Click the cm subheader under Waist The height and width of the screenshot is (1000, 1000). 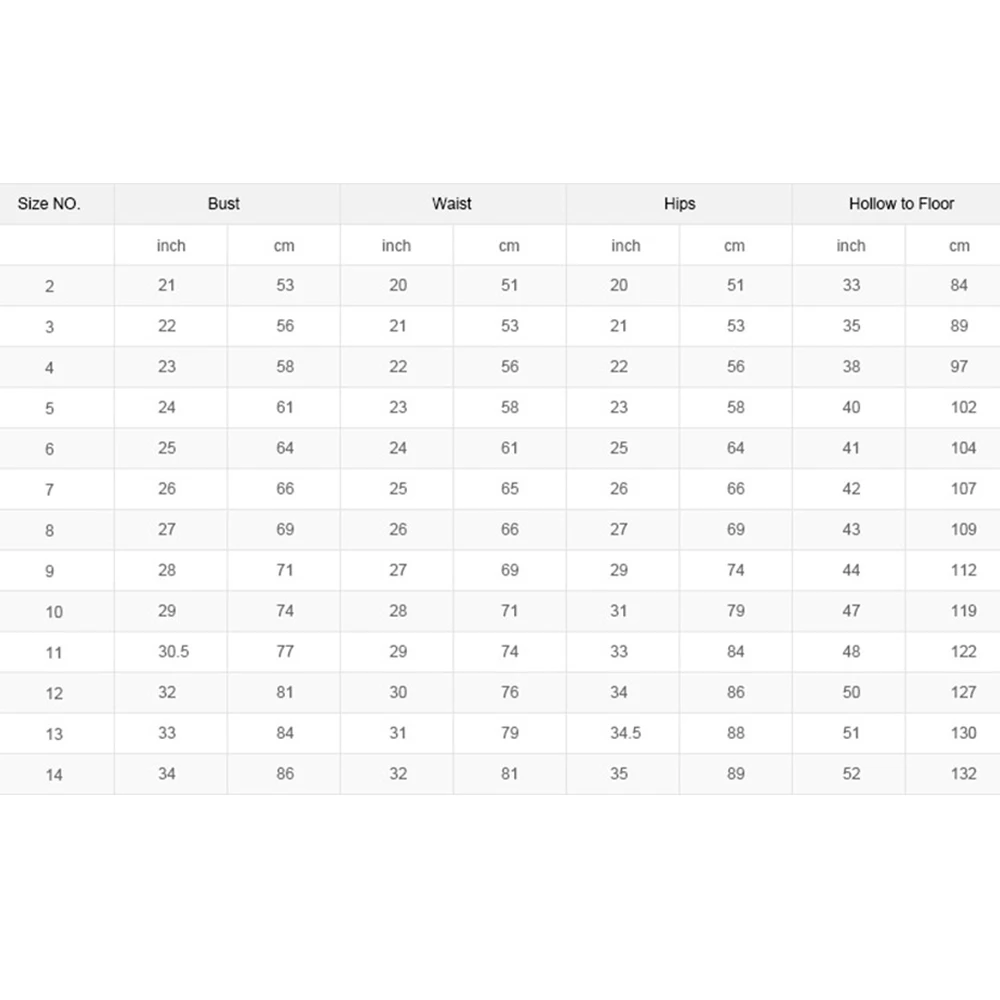(509, 246)
